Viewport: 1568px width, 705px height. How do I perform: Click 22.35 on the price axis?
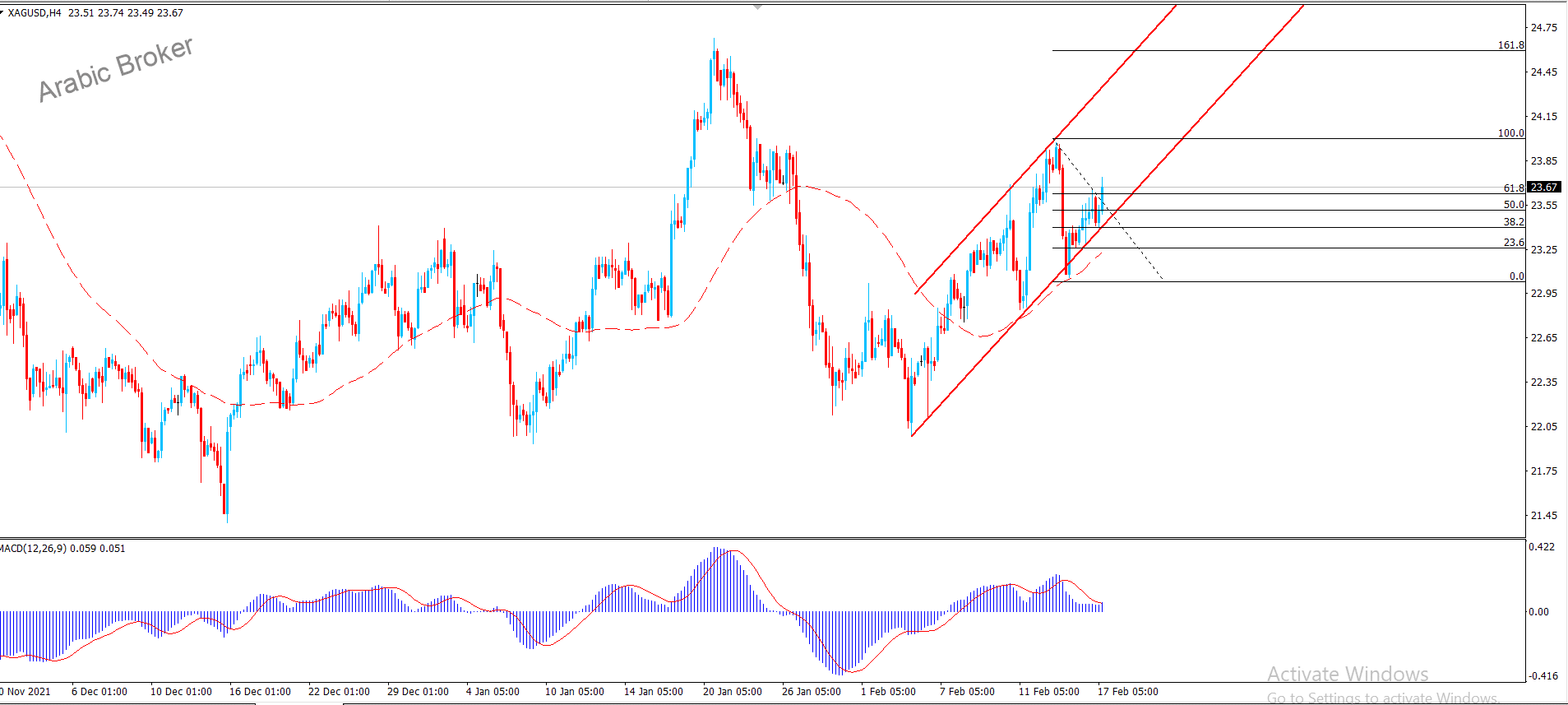(1543, 383)
